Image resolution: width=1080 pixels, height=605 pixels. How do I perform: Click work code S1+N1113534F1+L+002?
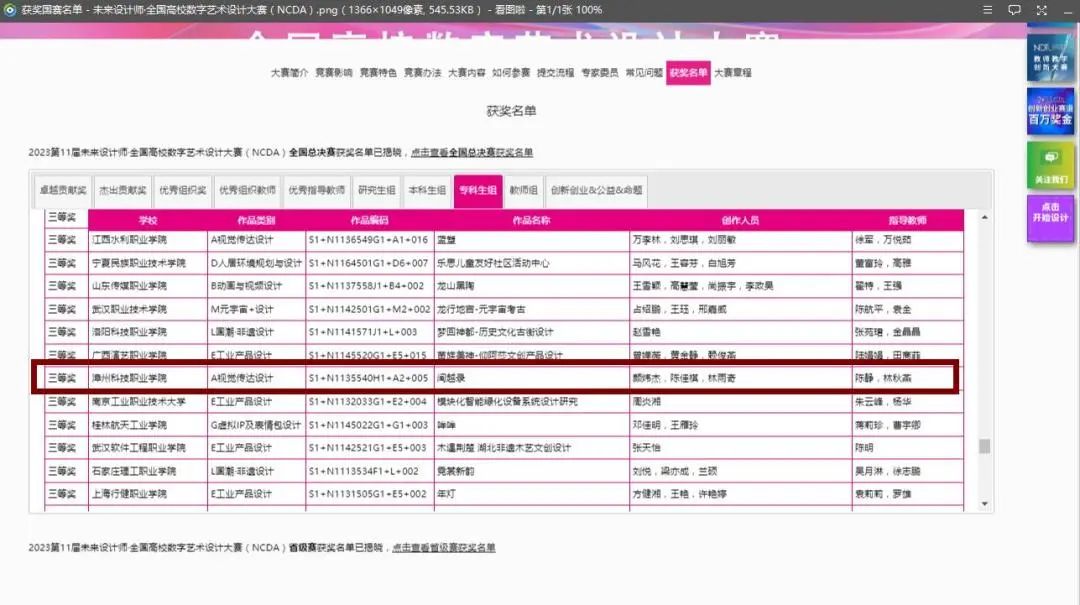pos(370,471)
